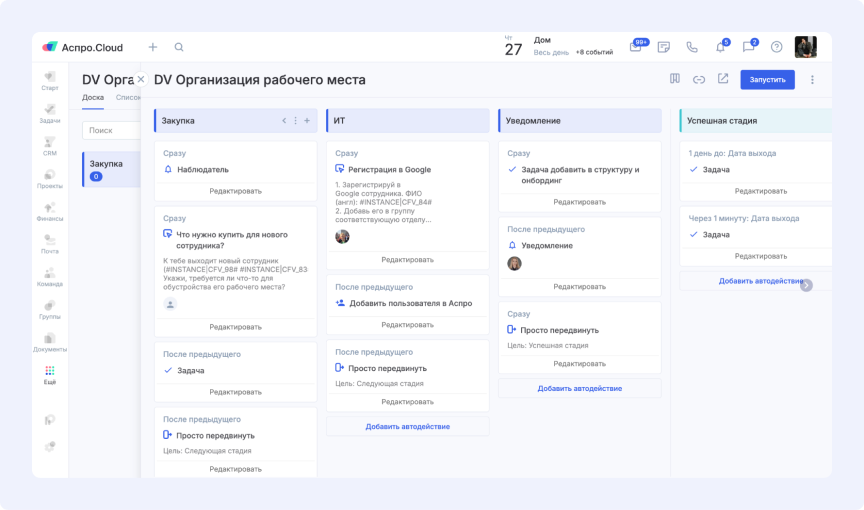Viewport: 864px width, 510px height.
Task: Open in new window icon
Action: tap(723, 79)
